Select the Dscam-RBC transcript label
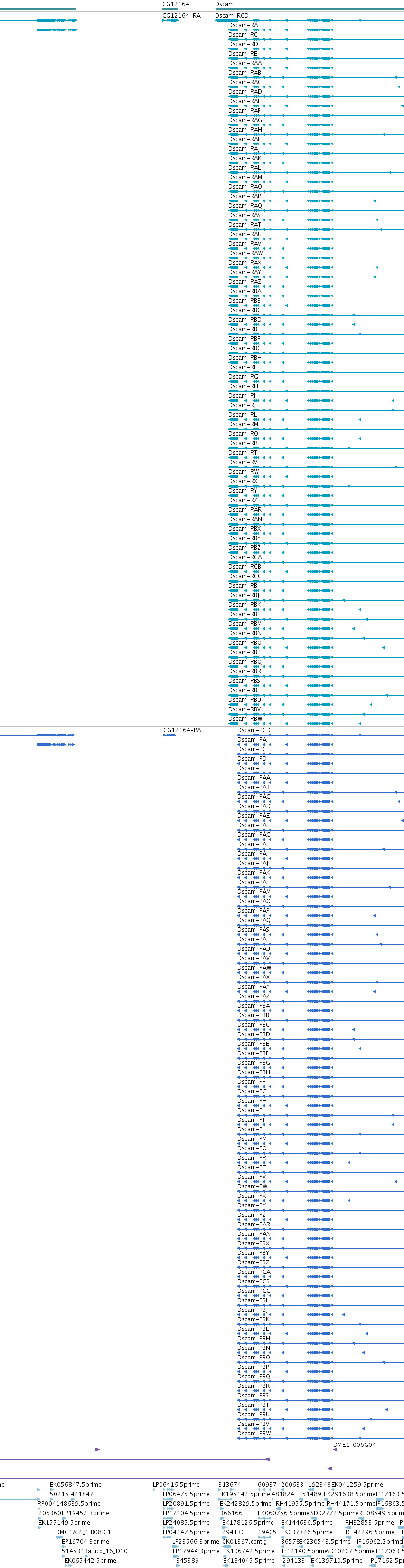The height and width of the screenshot is (1568, 404). [244, 310]
